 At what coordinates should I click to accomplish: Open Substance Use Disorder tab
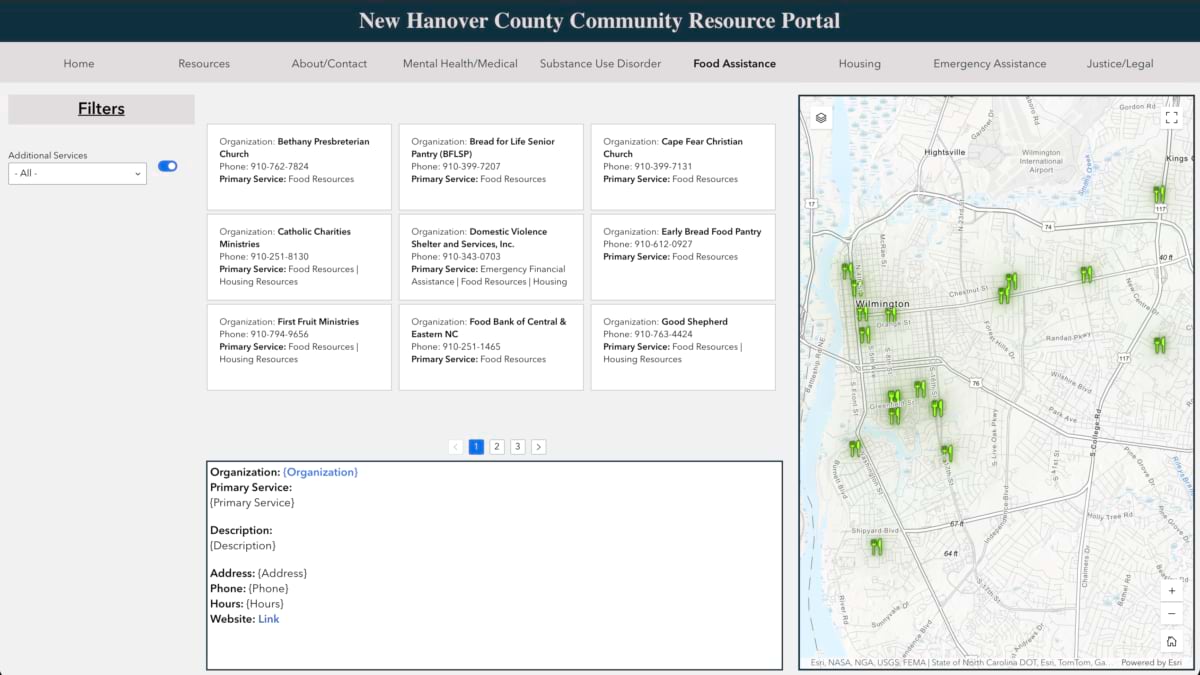[600, 63]
